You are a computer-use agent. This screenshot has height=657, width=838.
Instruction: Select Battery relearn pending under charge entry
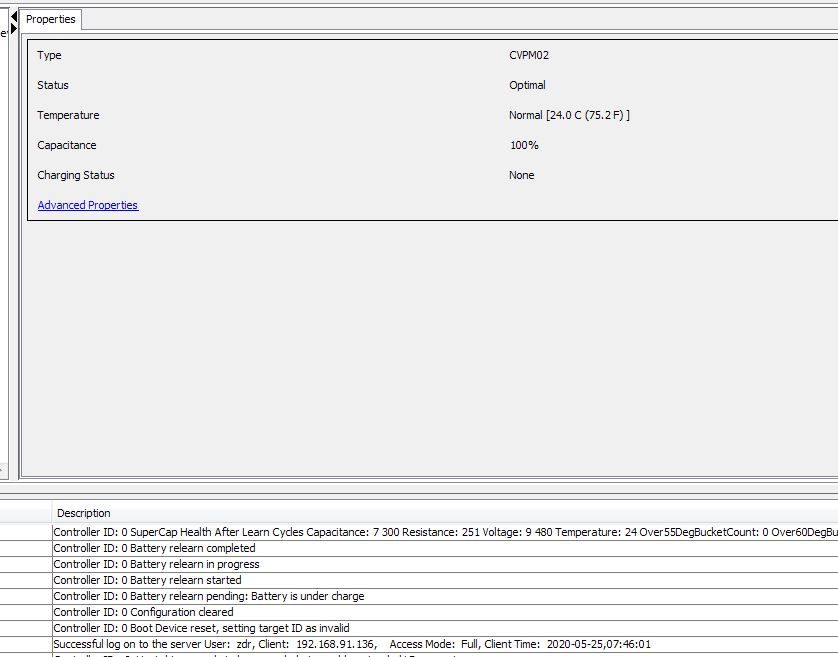coord(445,597)
